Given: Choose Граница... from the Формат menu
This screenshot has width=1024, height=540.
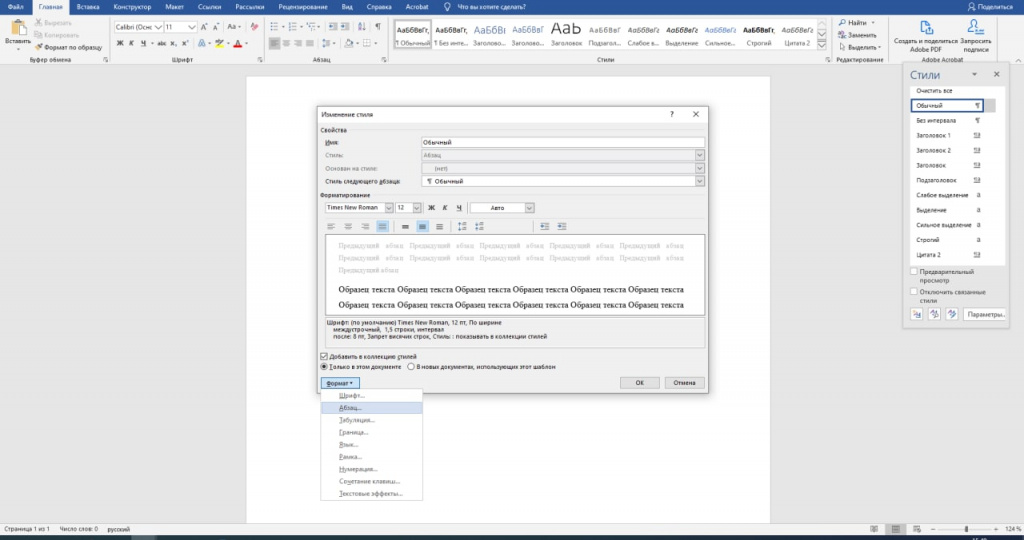Looking at the screenshot, I should (372, 432).
